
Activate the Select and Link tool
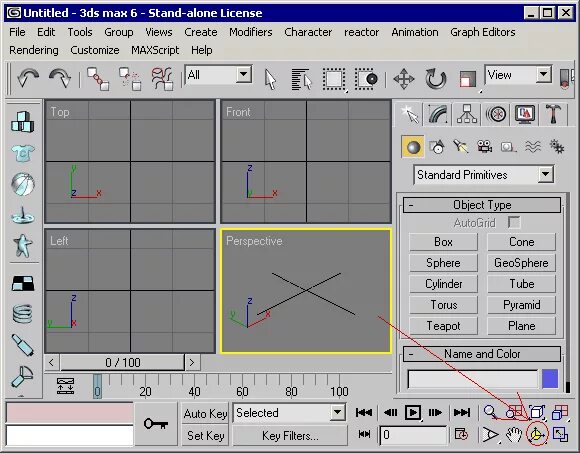98,78
